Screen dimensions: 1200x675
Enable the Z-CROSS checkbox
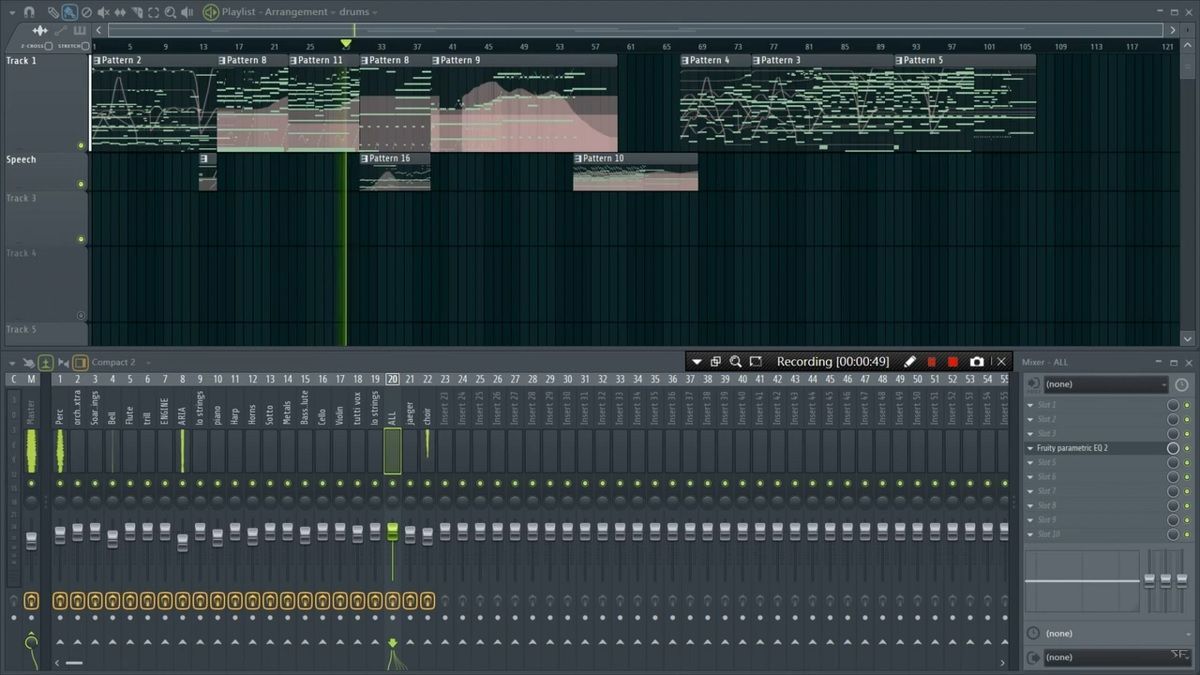click(50, 46)
